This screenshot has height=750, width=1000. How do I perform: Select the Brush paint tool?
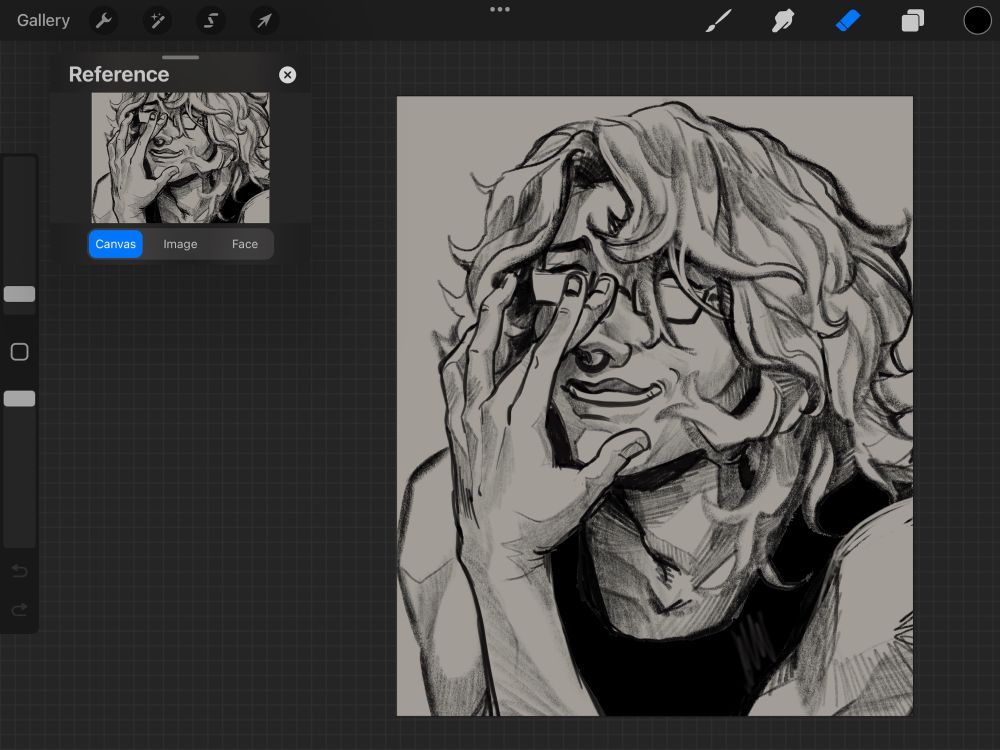pos(718,21)
